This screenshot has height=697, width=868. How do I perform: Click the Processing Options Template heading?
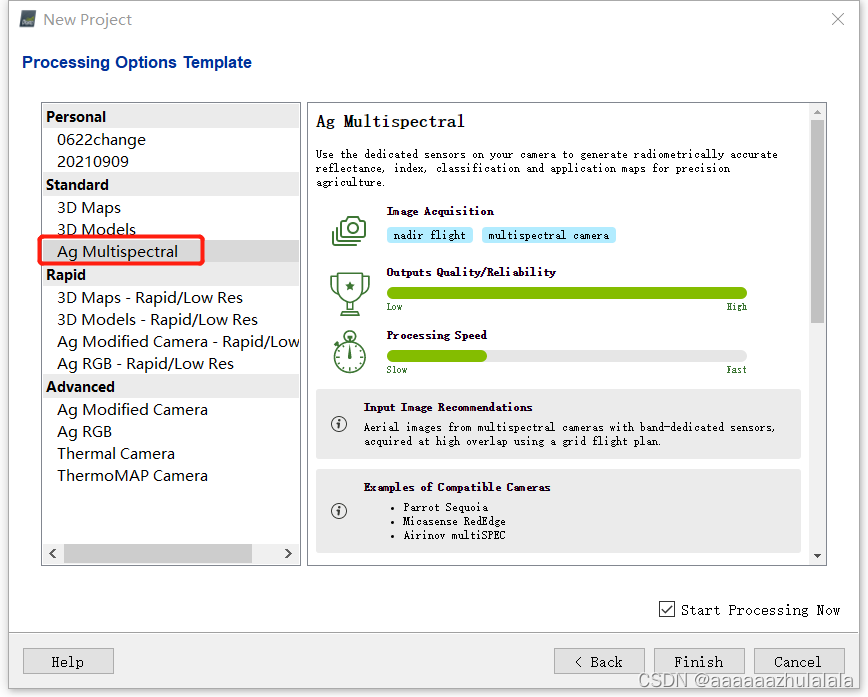pyautogui.click(x=137, y=62)
